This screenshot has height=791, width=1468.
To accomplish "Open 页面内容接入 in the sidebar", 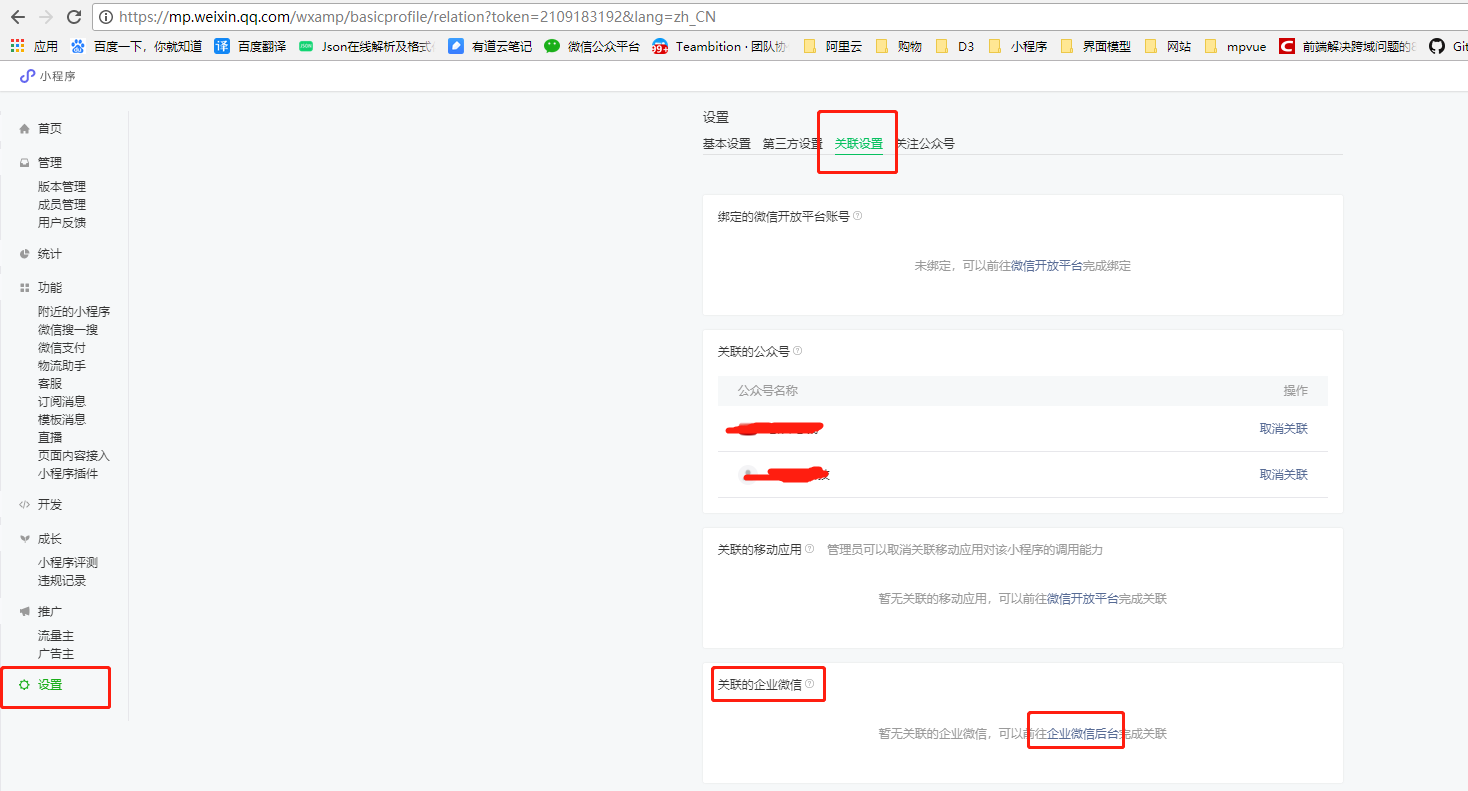I will (x=74, y=456).
